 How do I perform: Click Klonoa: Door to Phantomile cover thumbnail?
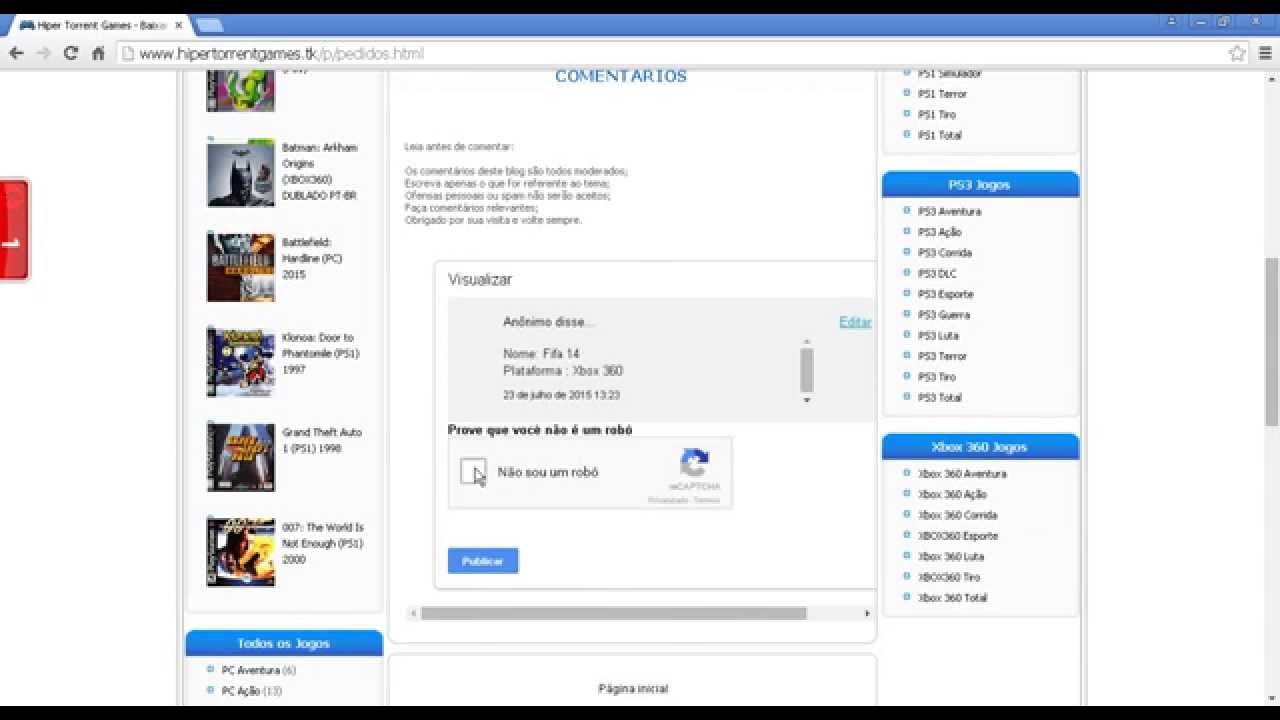tap(241, 362)
